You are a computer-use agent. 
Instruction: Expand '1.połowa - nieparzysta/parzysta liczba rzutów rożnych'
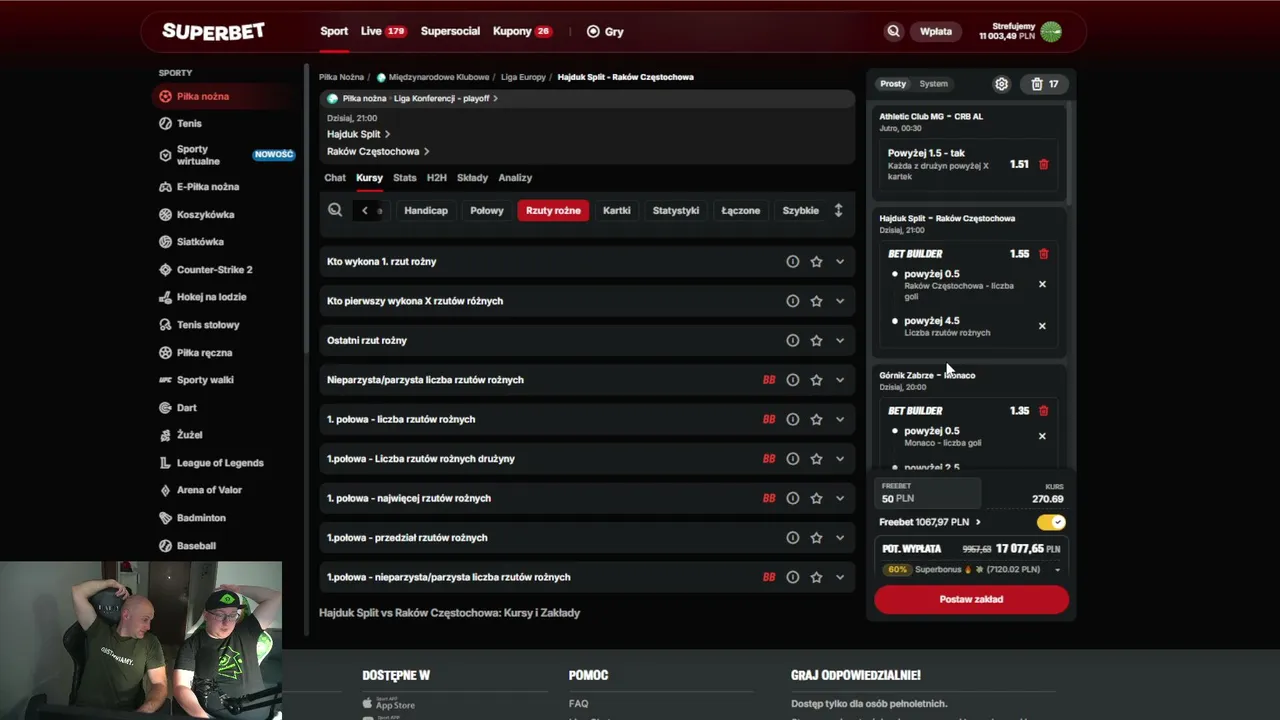click(840, 577)
